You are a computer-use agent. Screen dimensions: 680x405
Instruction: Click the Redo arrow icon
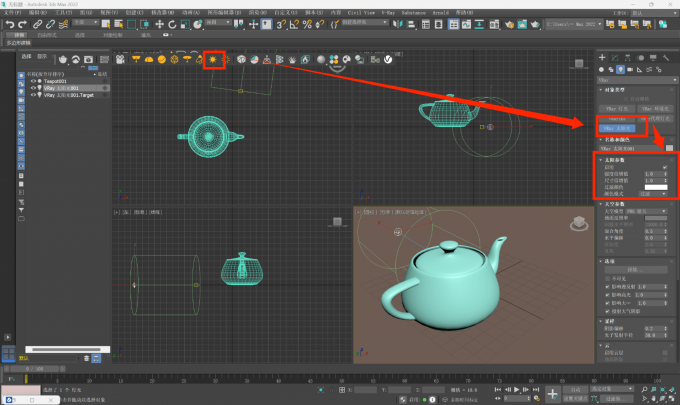(x=23, y=24)
